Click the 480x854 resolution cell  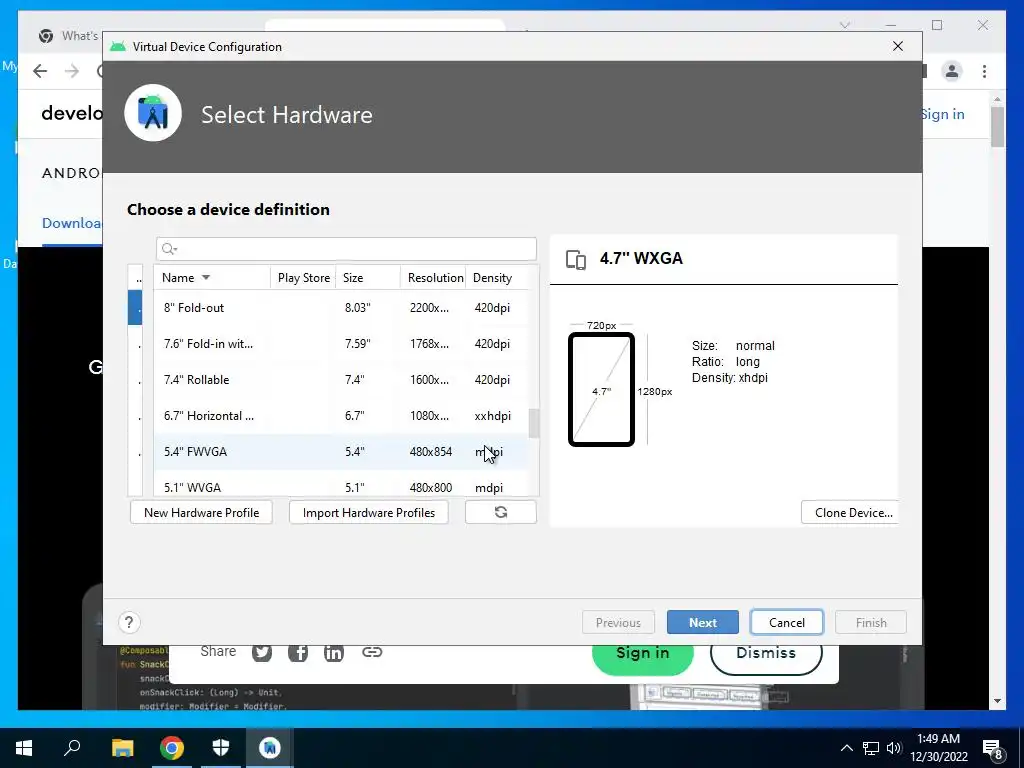tap(431, 451)
